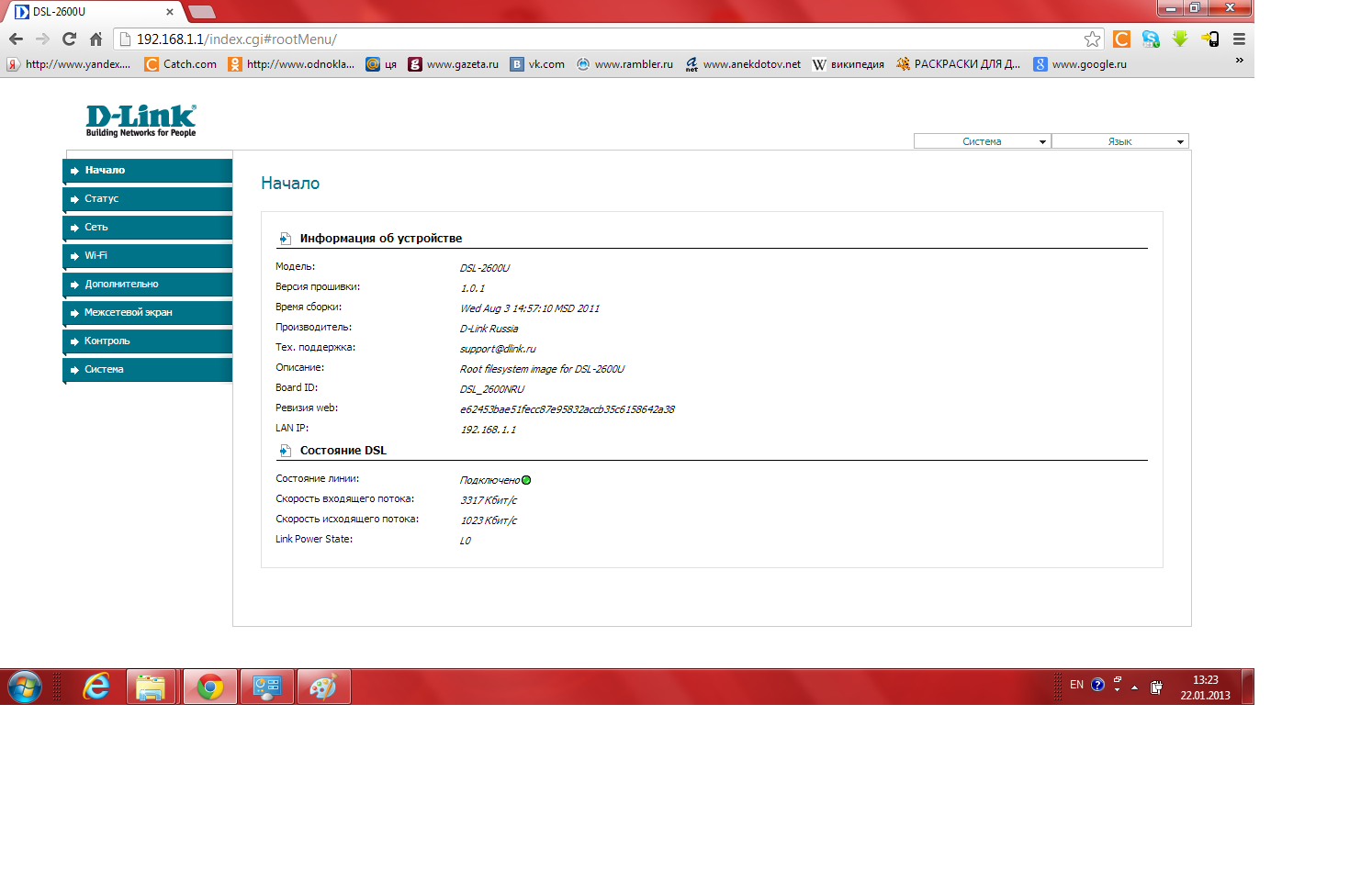
Task: Launch Internet Explorer from the taskbar
Action: pos(96,687)
